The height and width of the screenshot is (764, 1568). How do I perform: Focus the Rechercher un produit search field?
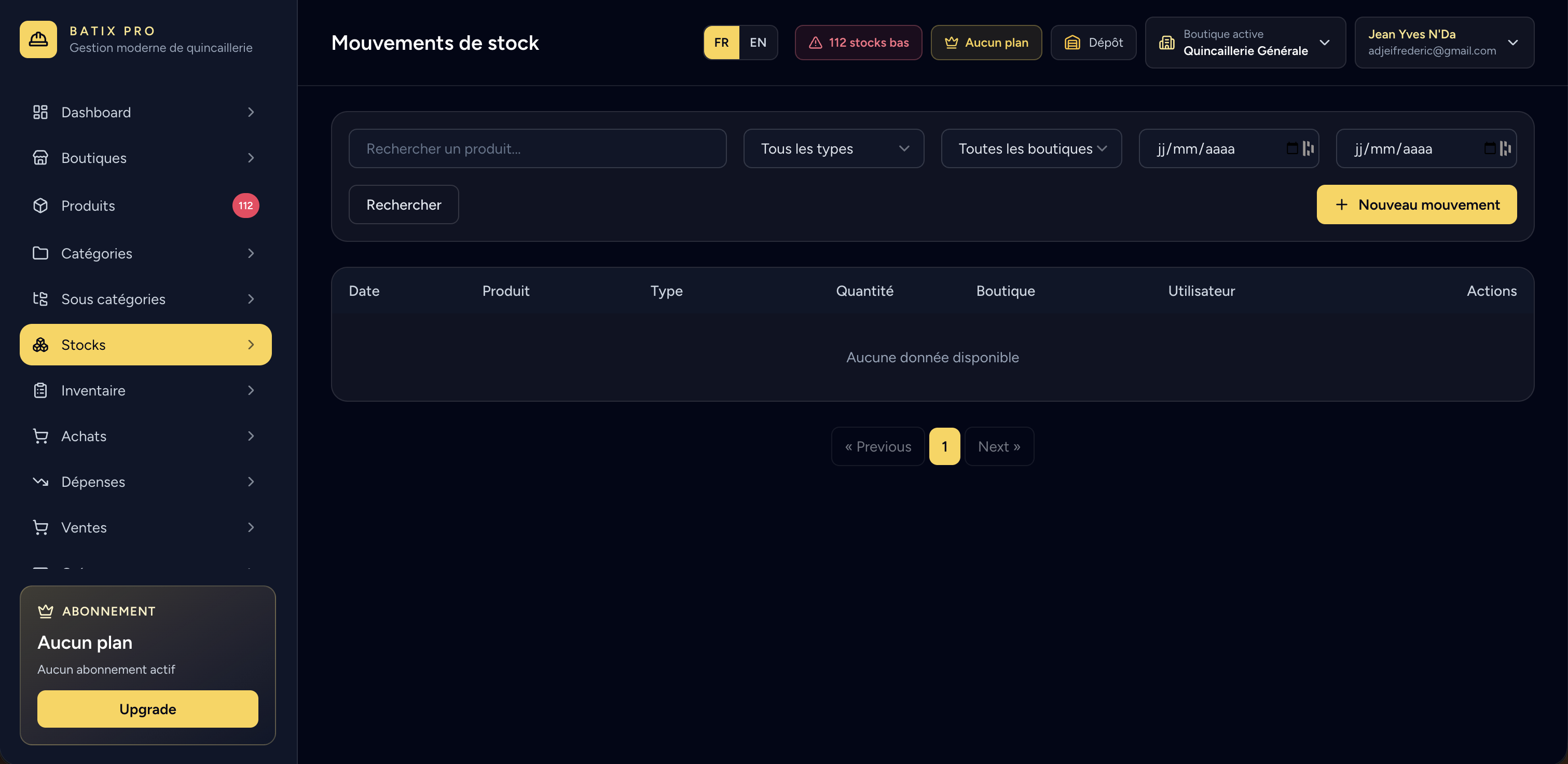coord(538,148)
